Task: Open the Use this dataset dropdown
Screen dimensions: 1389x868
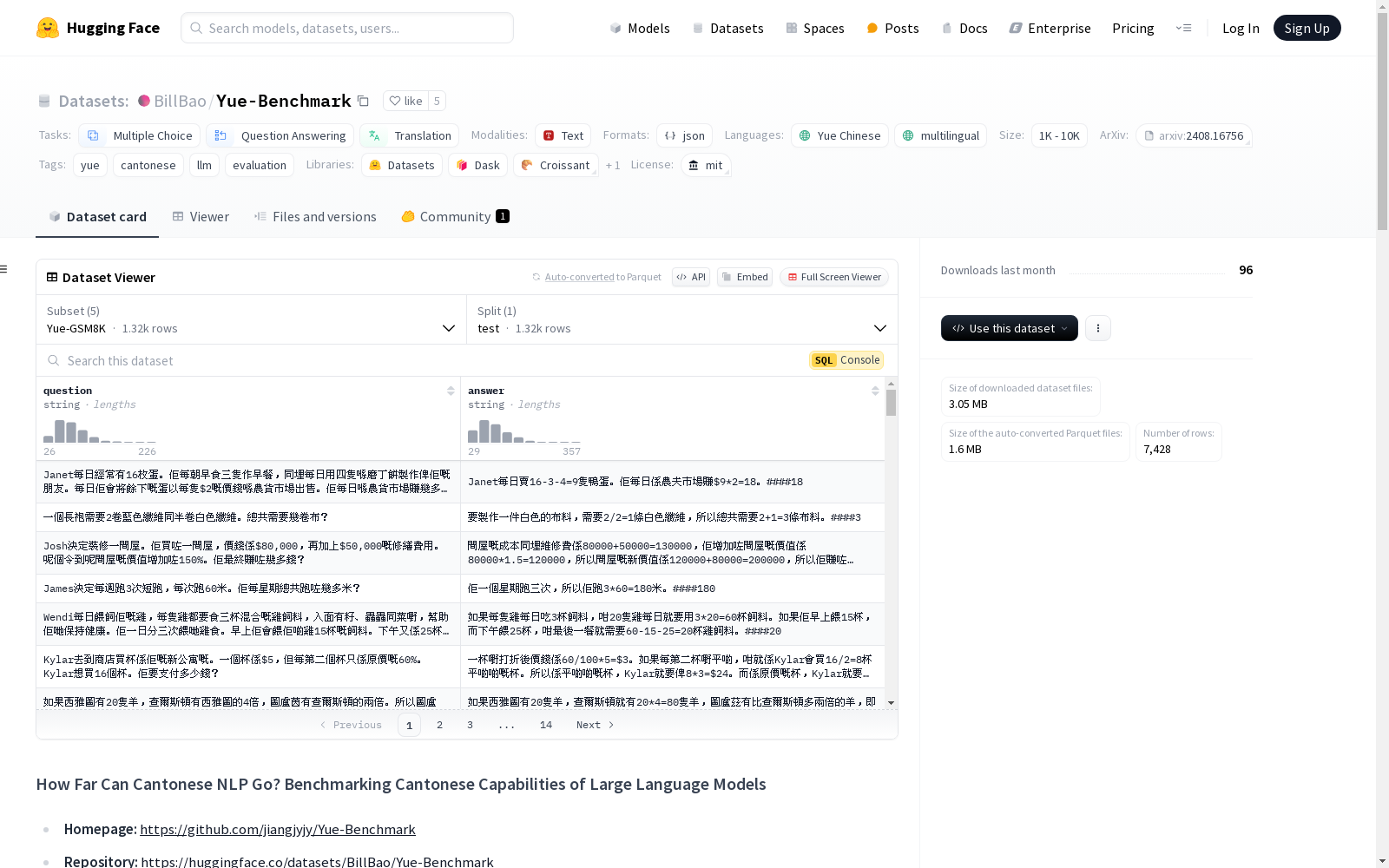Action: 1010,328
